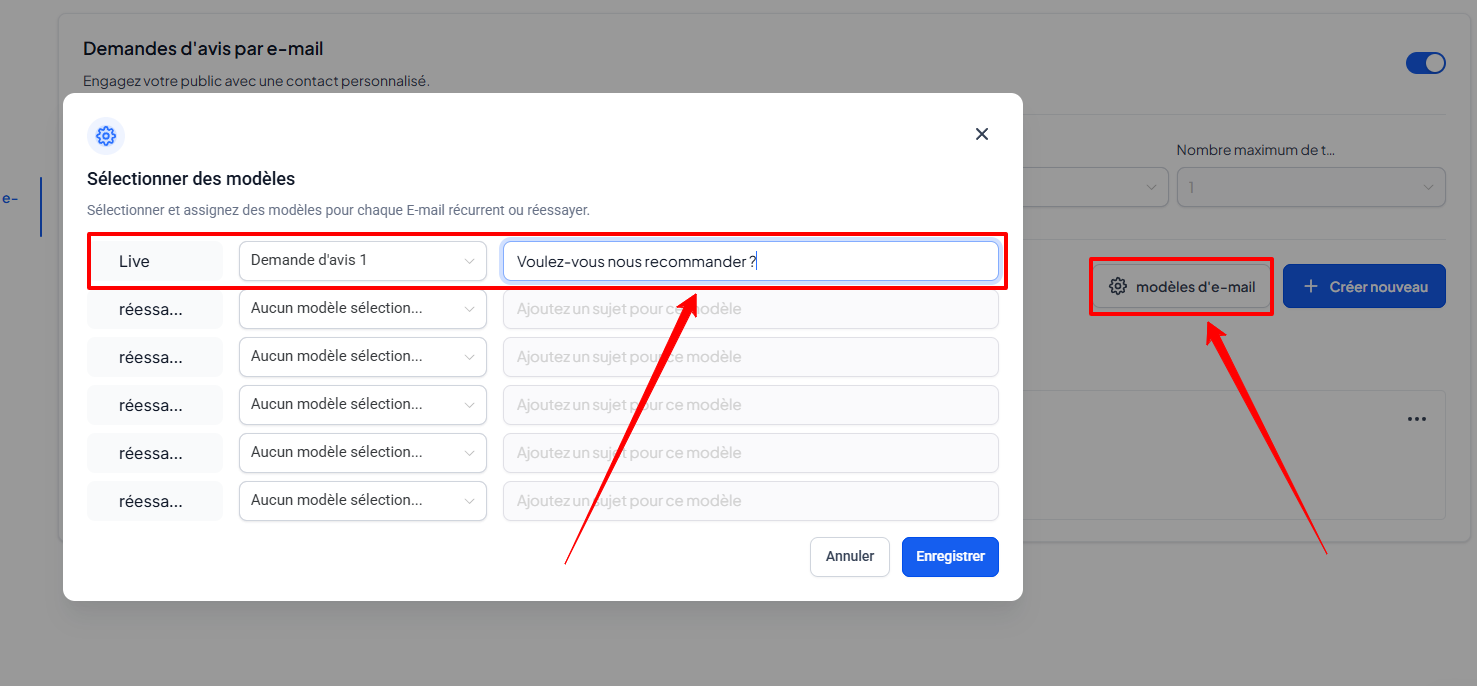1477x686 pixels.
Task: Close the model selection dialog
Action: 981,134
